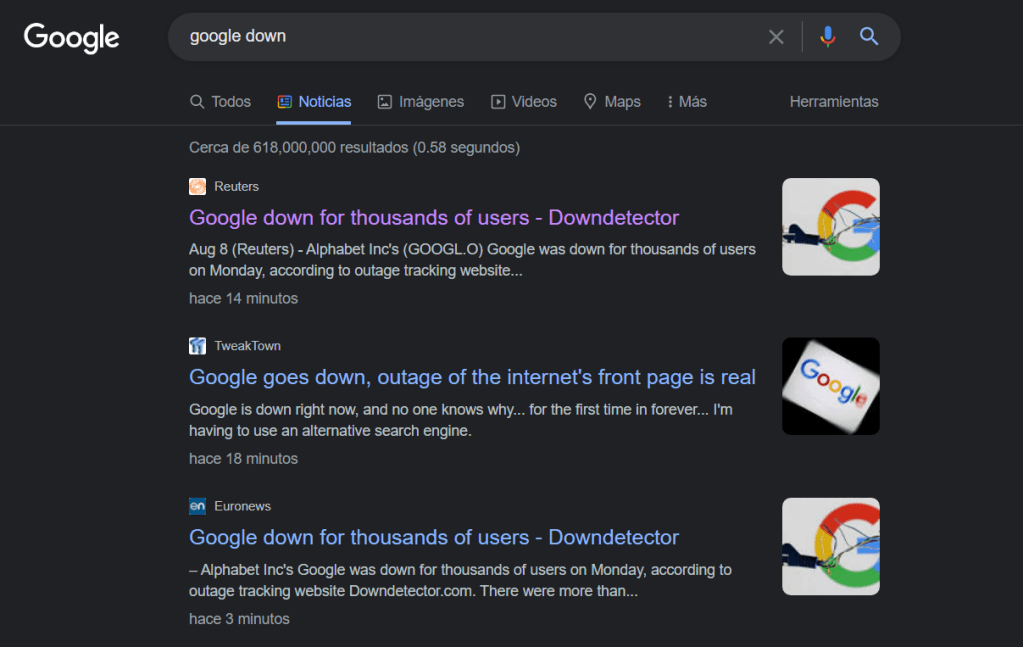Go to the Videos tab
Viewport: 1023px width, 647px height.
click(523, 102)
